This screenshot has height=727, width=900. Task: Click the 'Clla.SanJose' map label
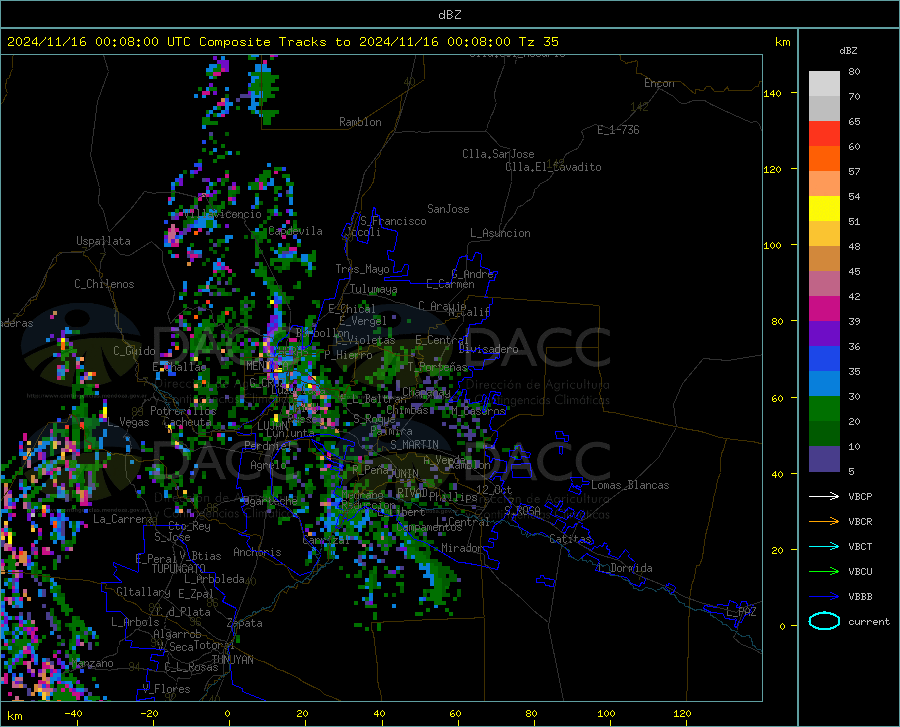pyautogui.click(x=498, y=154)
